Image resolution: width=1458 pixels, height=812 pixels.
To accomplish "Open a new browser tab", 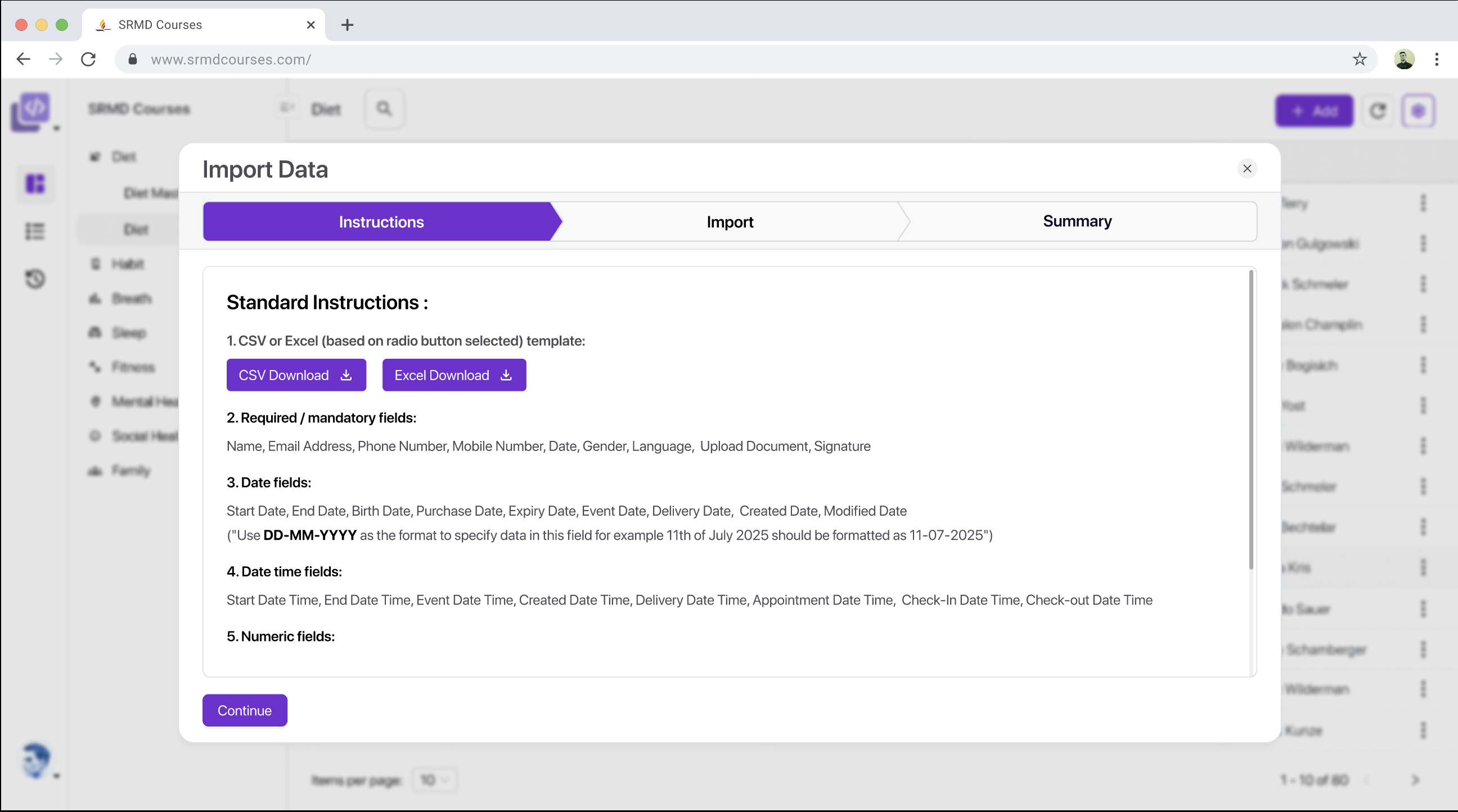I will [x=347, y=25].
